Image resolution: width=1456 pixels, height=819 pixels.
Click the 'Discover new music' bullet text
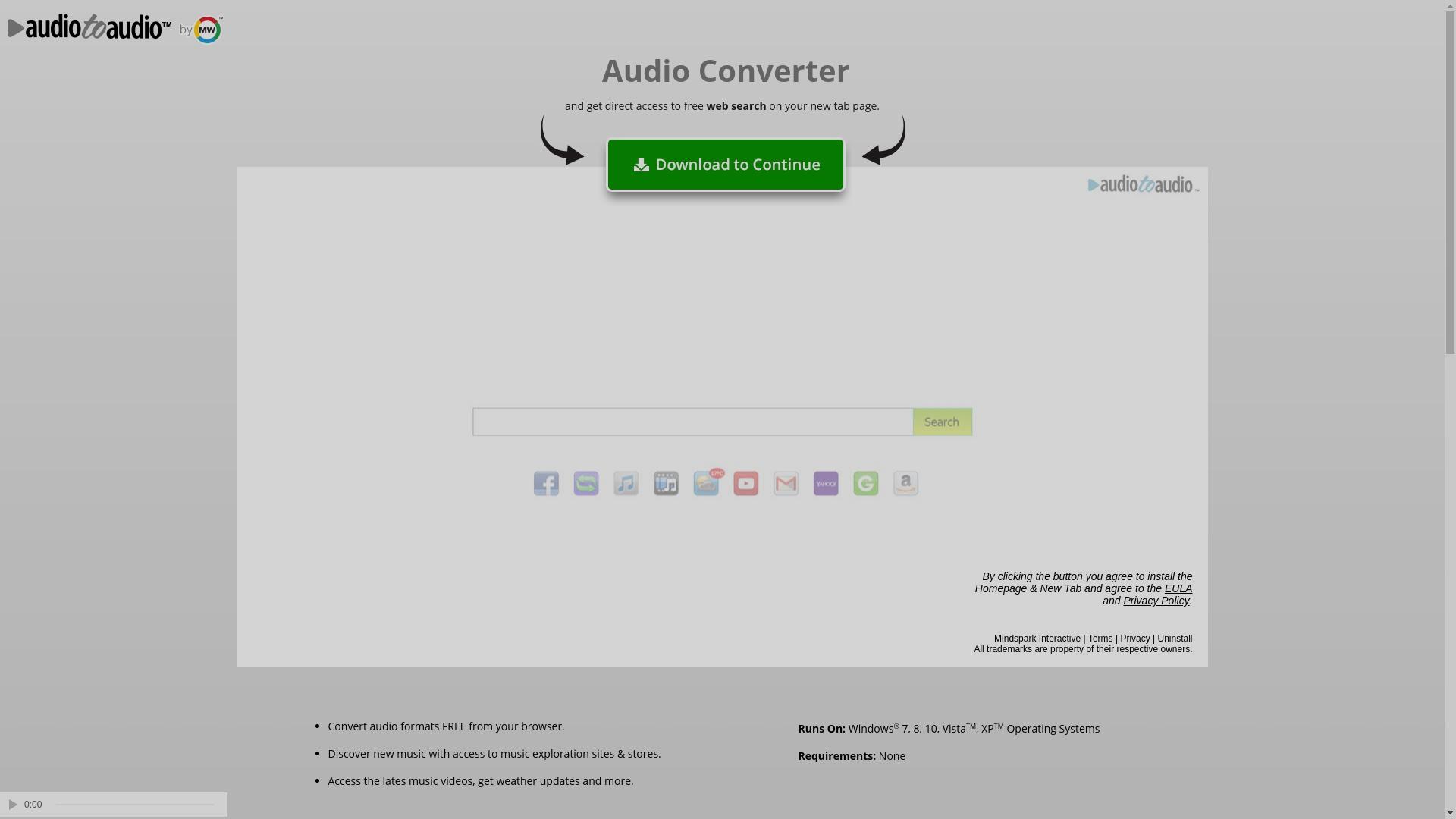click(x=494, y=754)
